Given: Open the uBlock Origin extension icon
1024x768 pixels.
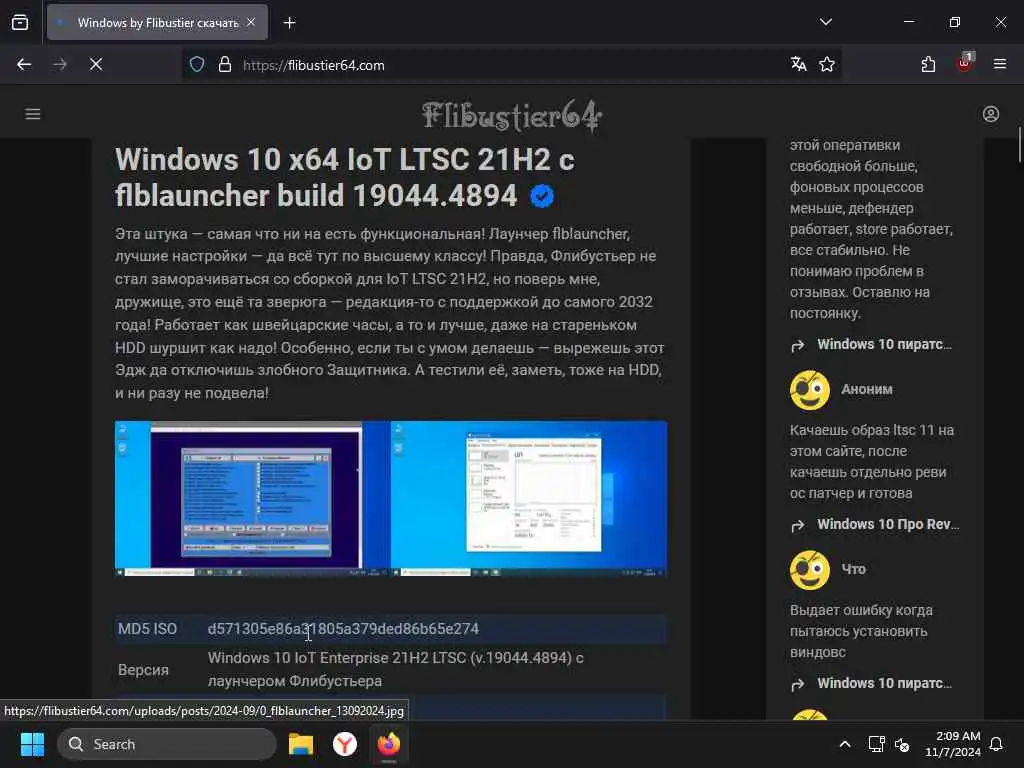Looking at the screenshot, I should [964, 63].
